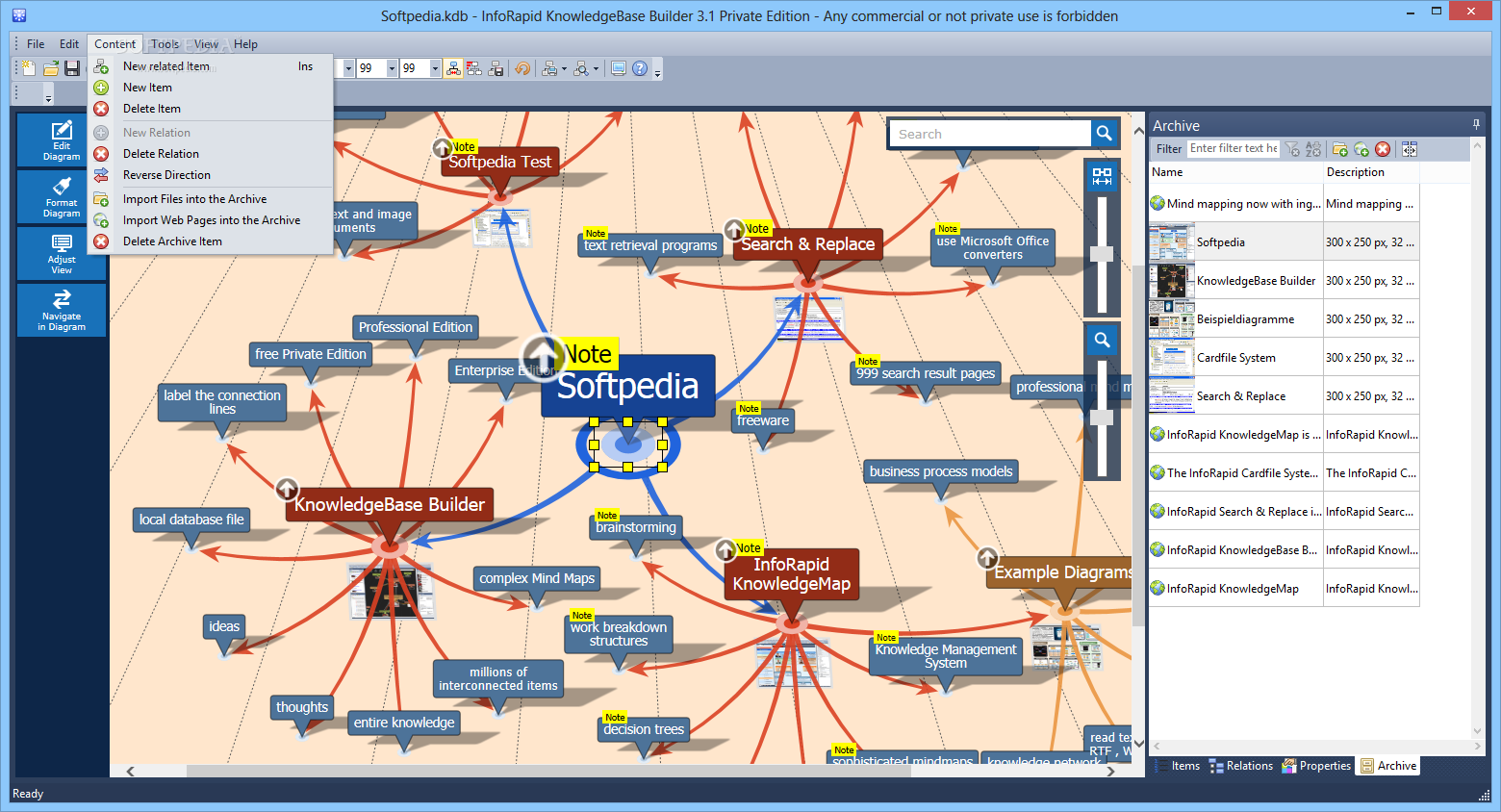Select Edit Diagram mode in sidebar

pos(62,140)
